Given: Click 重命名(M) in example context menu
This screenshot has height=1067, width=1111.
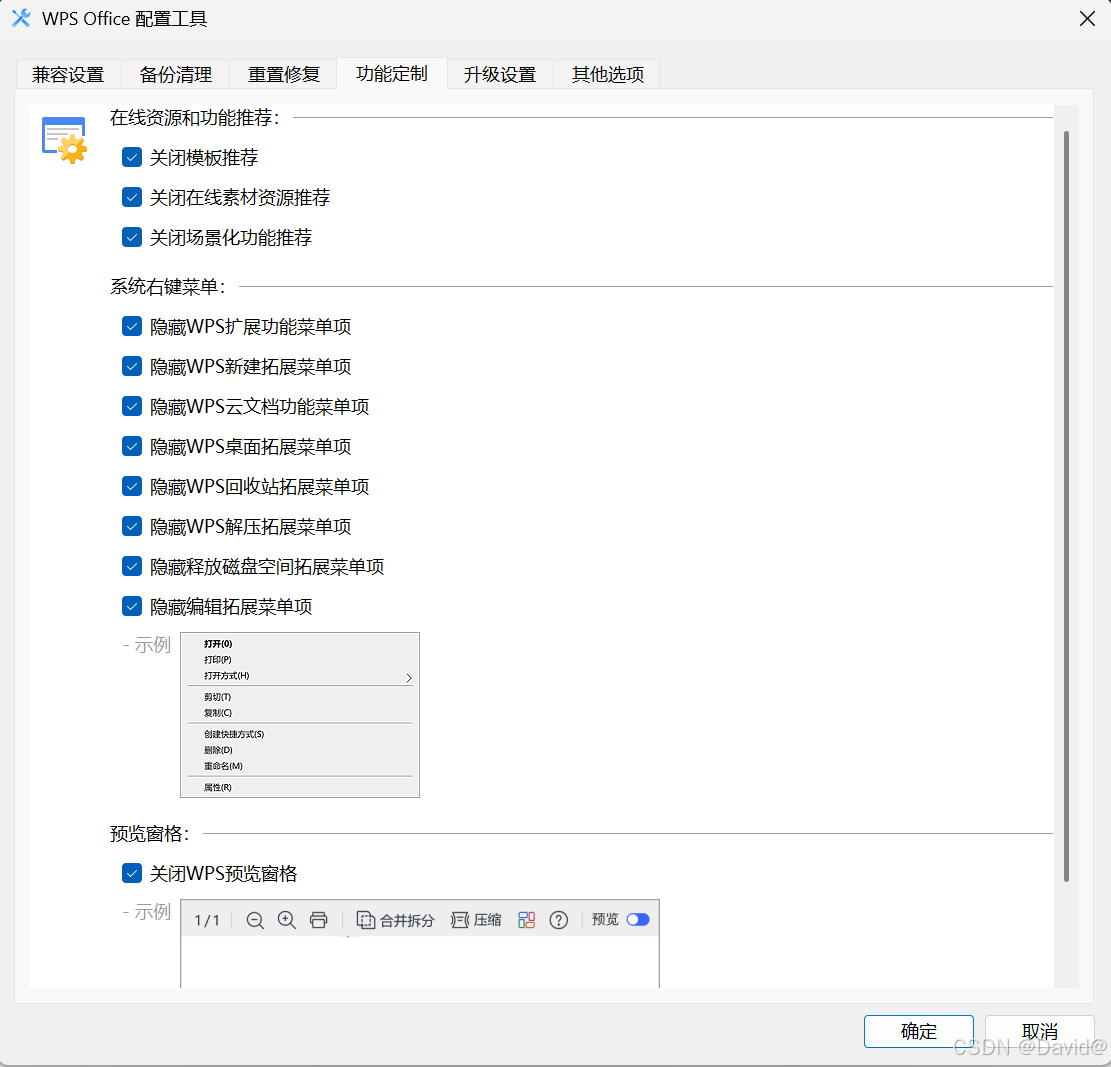Looking at the screenshot, I should click(x=223, y=766).
